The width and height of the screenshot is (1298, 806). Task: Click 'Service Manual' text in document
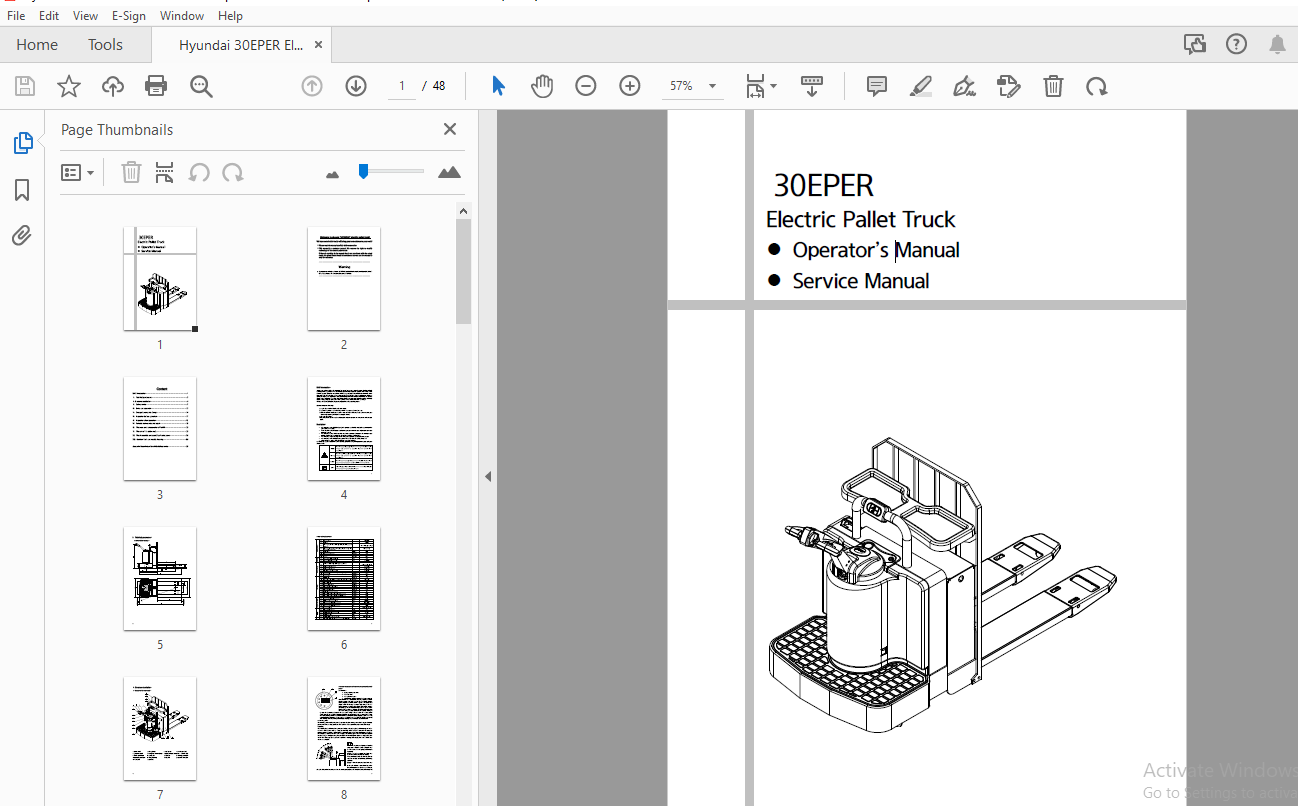point(861,281)
